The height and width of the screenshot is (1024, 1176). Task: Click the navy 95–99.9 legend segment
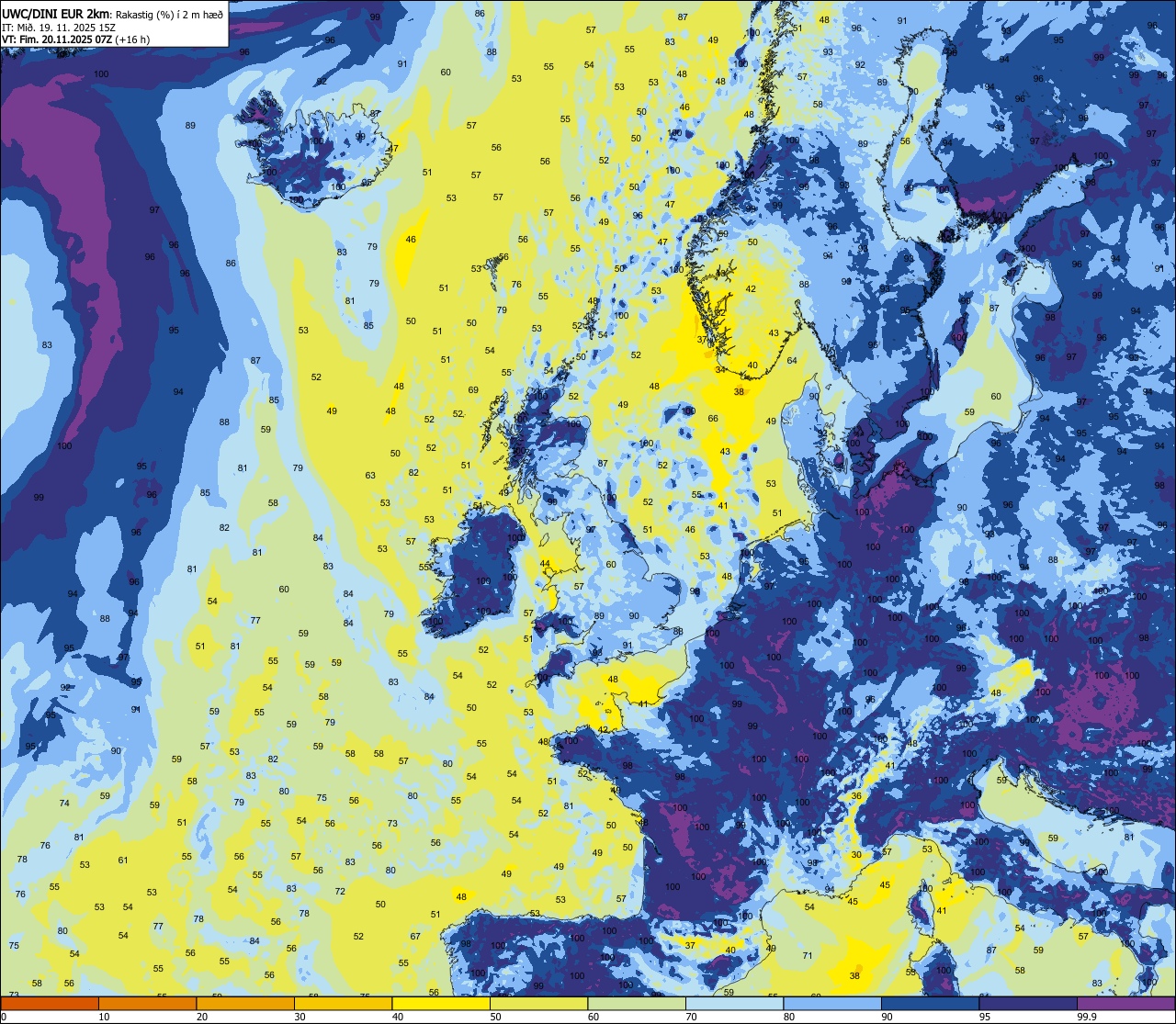coord(1028,1004)
